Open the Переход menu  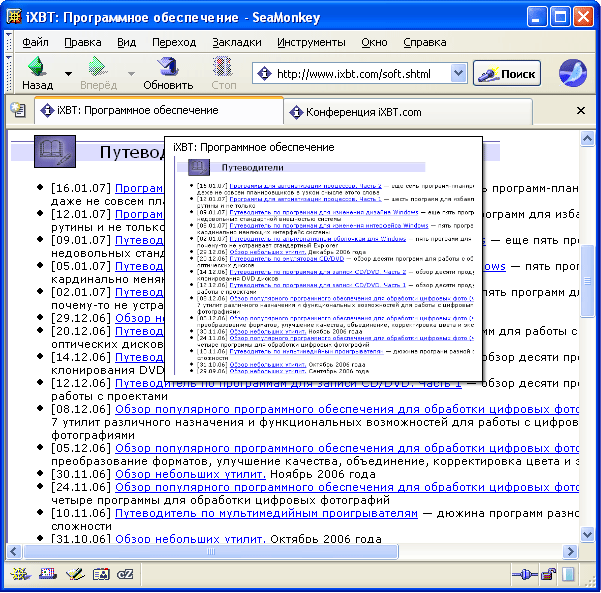coord(174,42)
